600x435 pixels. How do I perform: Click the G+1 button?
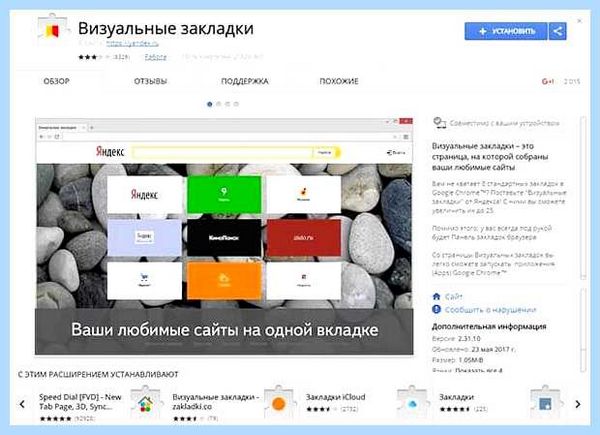tap(548, 81)
